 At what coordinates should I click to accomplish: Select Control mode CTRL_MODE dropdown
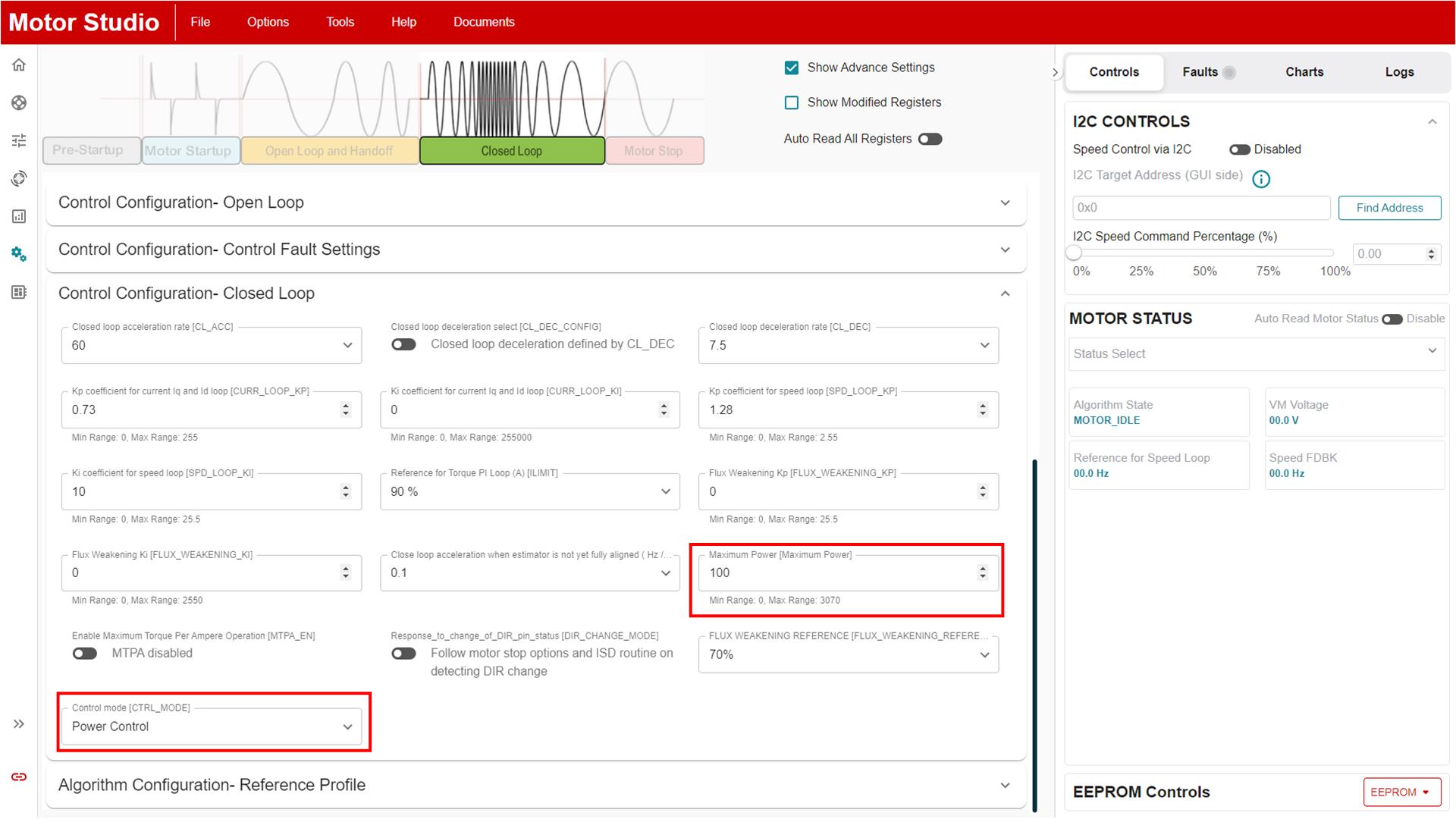point(212,726)
